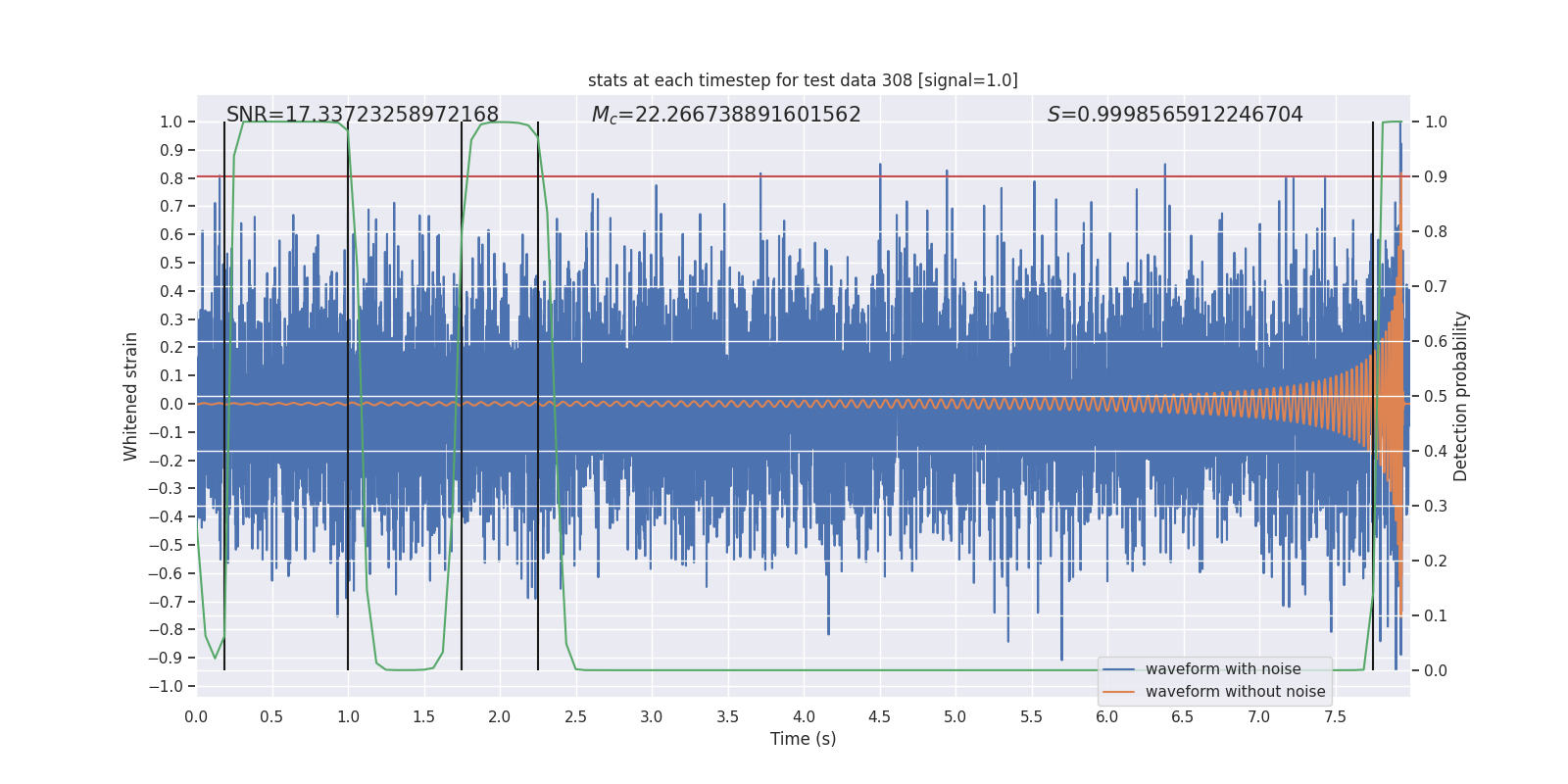Click the plot title for test data 308
1568x784 pixels.
coord(803,80)
